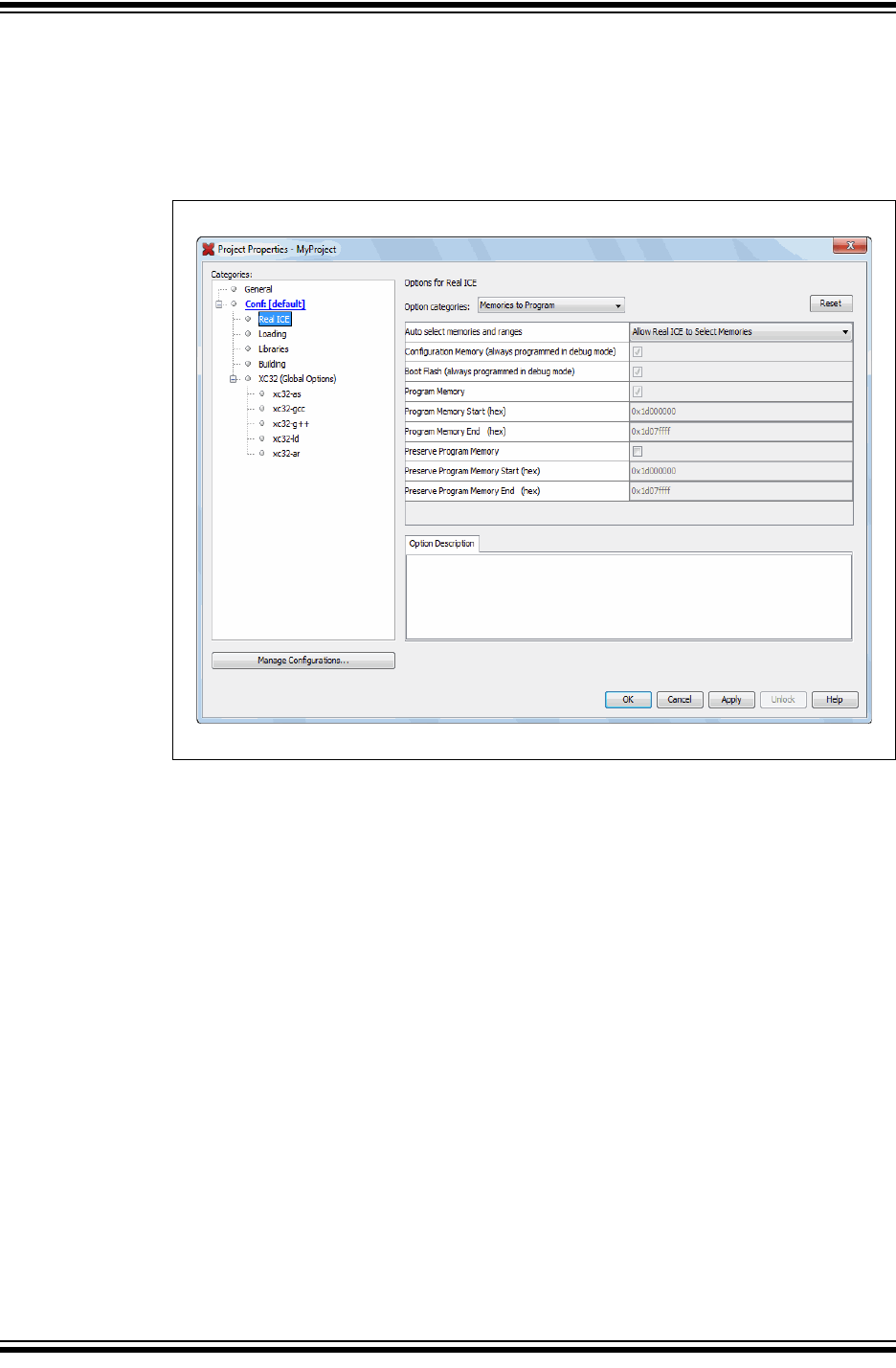Select the xc32-as tree item
896x1368 pixels.
click(286, 394)
